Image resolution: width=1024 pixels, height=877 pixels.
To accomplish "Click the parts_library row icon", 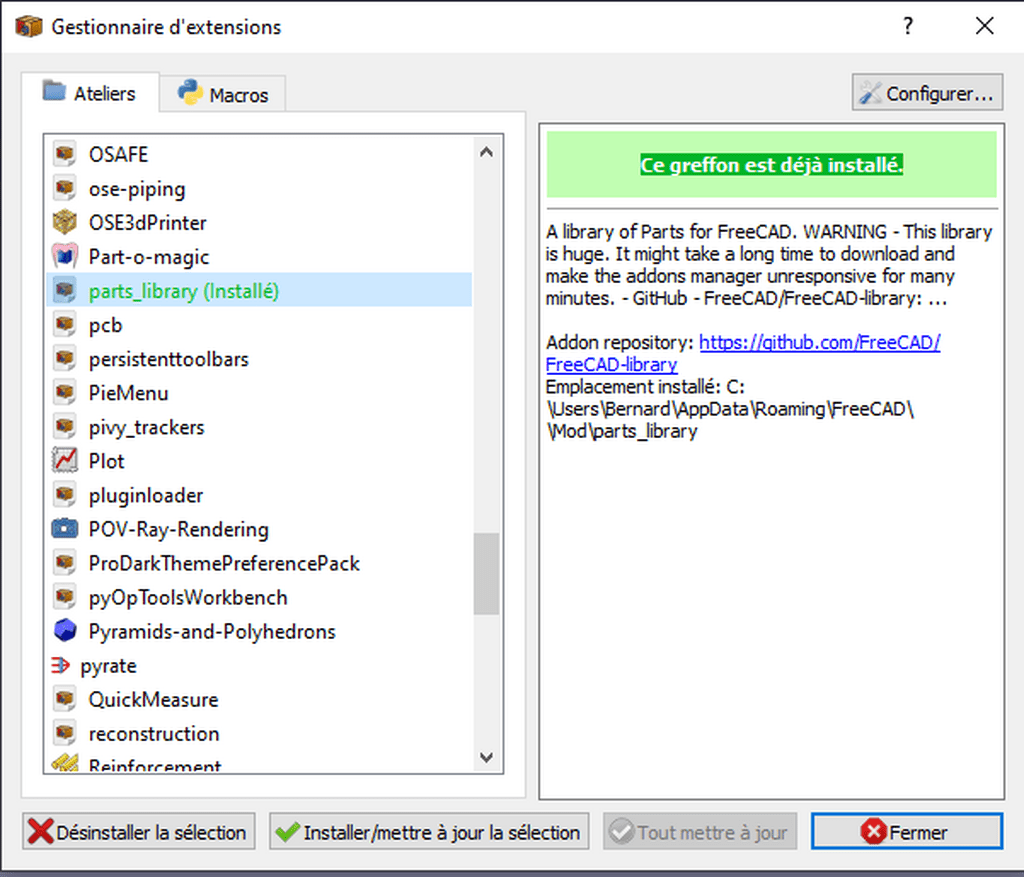I will coord(65,291).
